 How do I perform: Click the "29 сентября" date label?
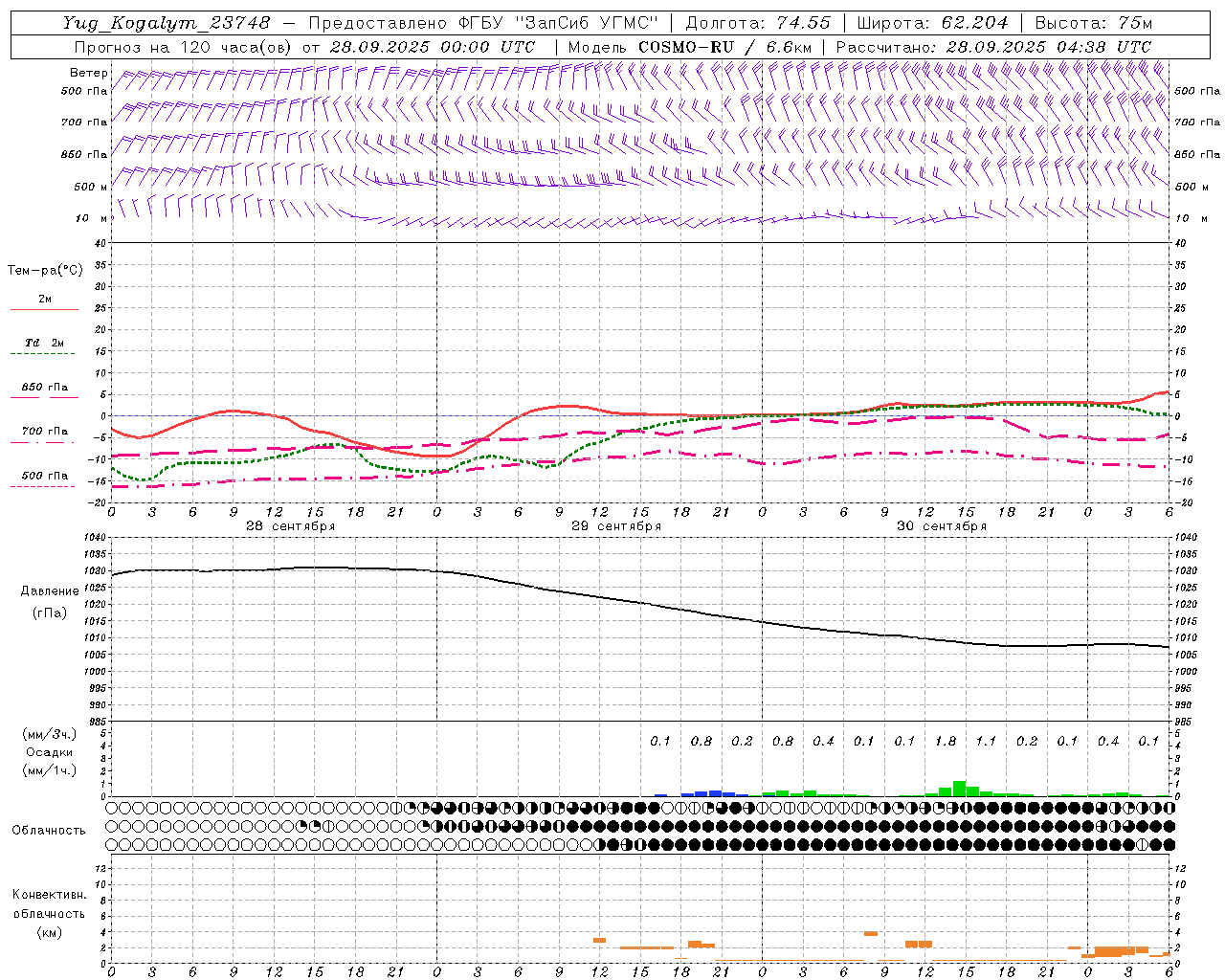(x=616, y=526)
